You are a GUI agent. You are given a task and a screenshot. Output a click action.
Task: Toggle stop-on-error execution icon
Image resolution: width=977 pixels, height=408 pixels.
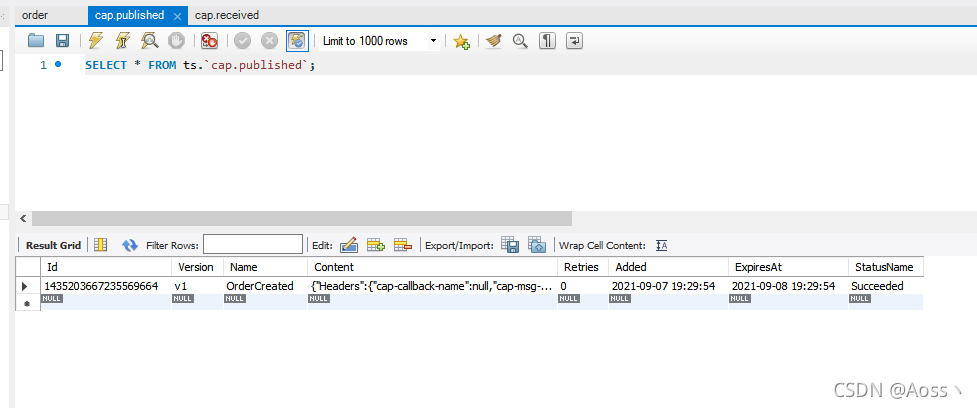point(209,41)
